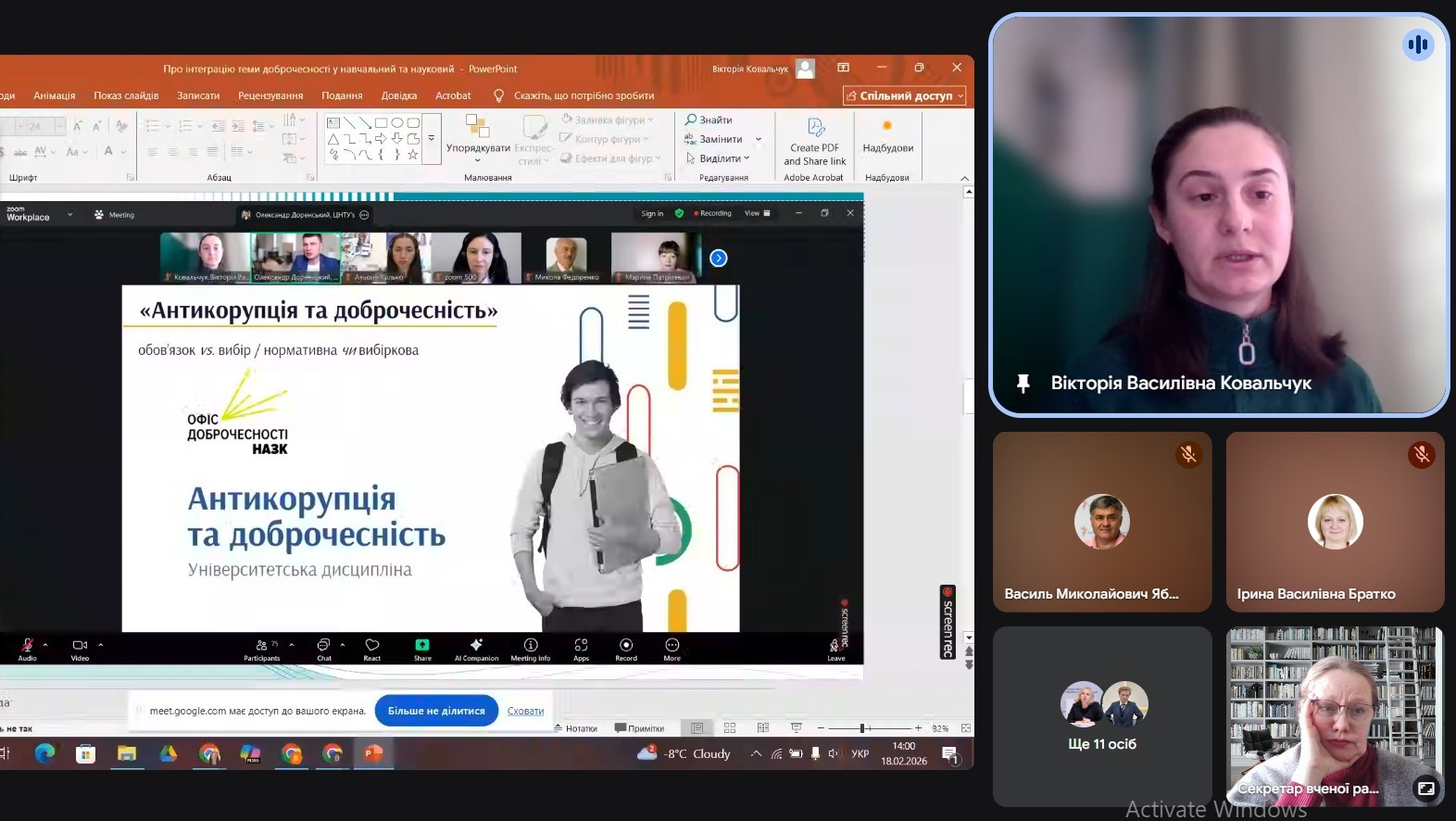The height and width of the screenshot is (821, 1456).
Task: Click PowerPoint icon in the taskbar
Action: 373,754
